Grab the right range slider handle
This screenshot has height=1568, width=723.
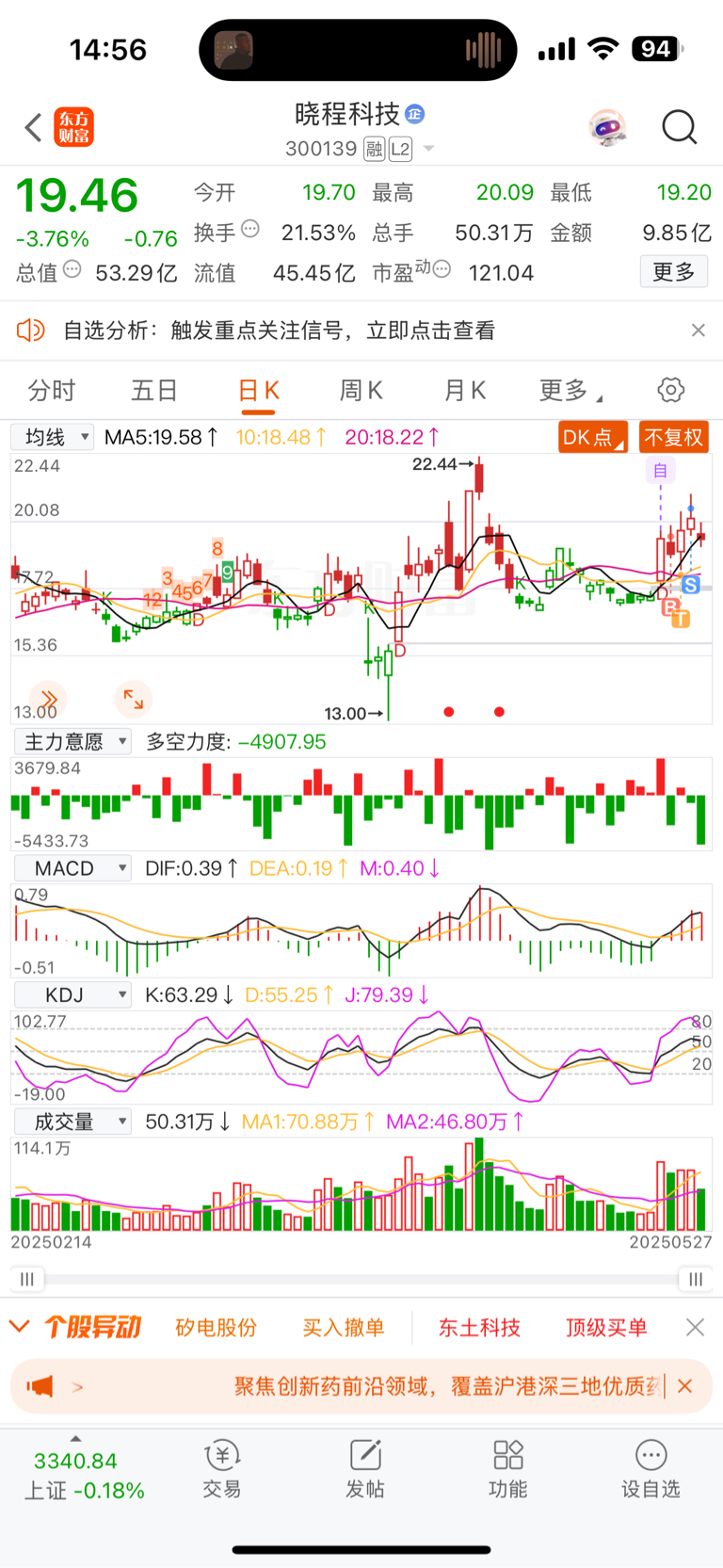tap(696, 1279)
